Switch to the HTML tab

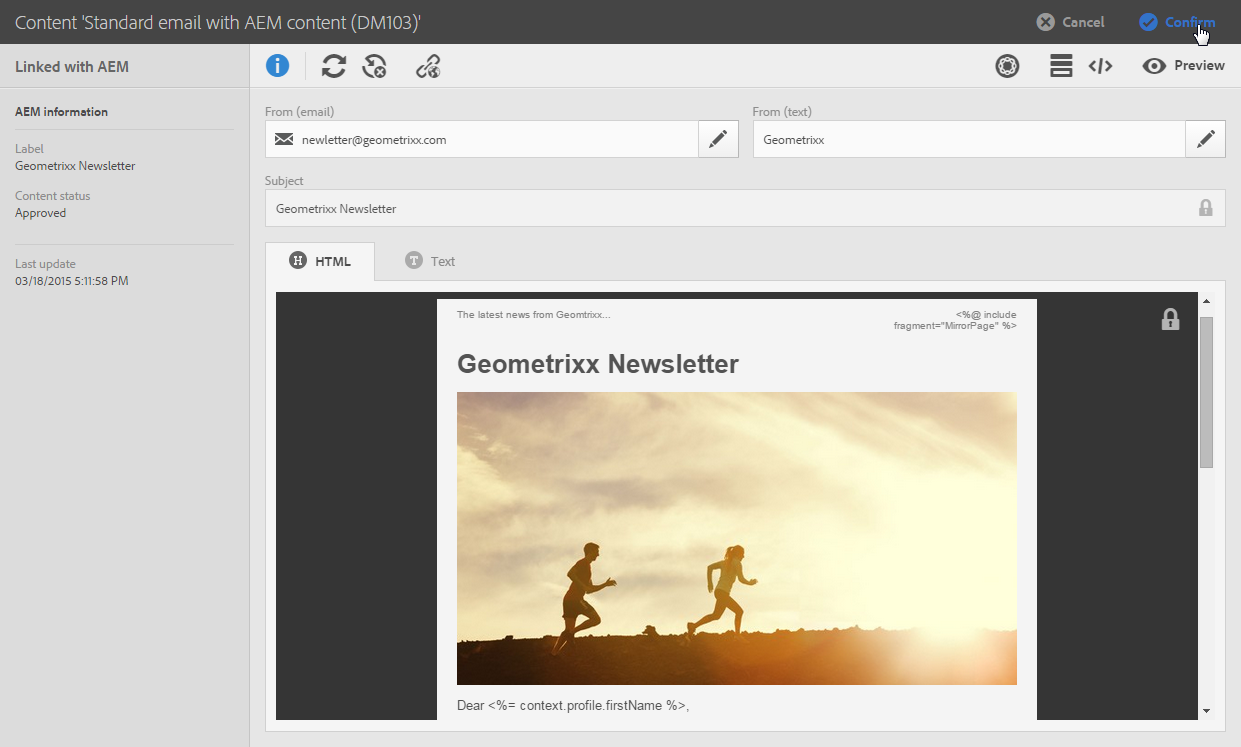pyautogui.click(x=320, y=261)
